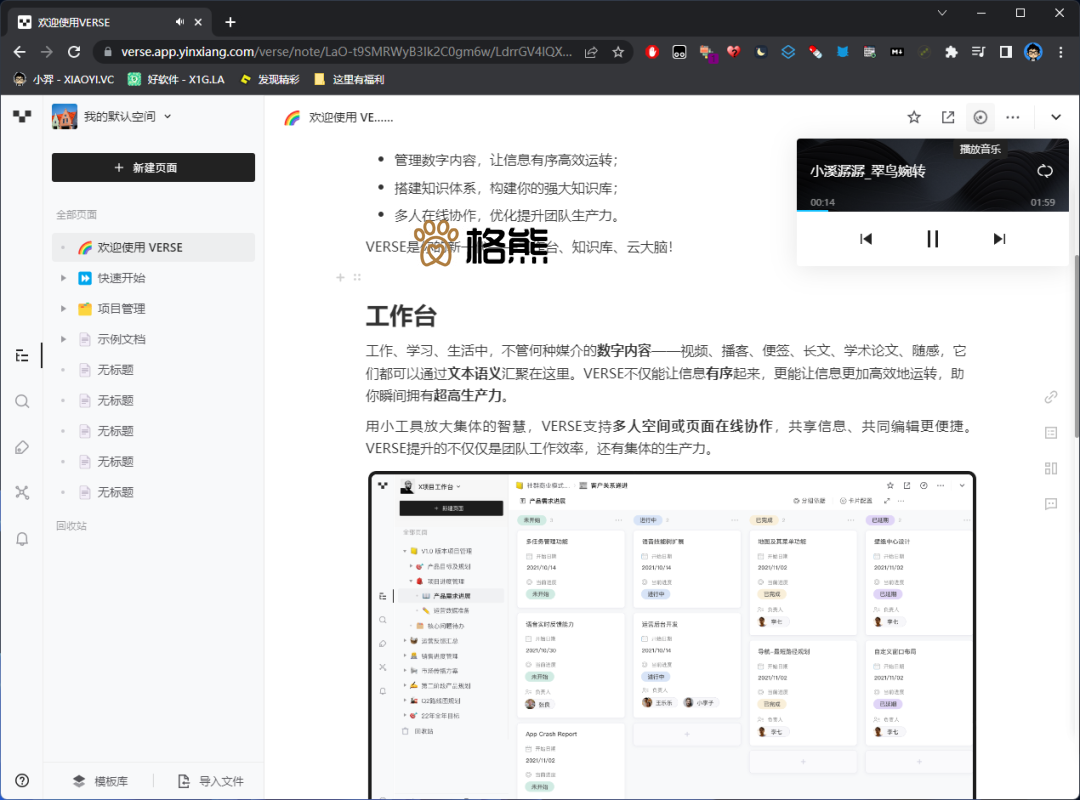Screen dimensions: 1080x800
Task: Click the embedded workbench screenshot image
Action: pos(672,635)
